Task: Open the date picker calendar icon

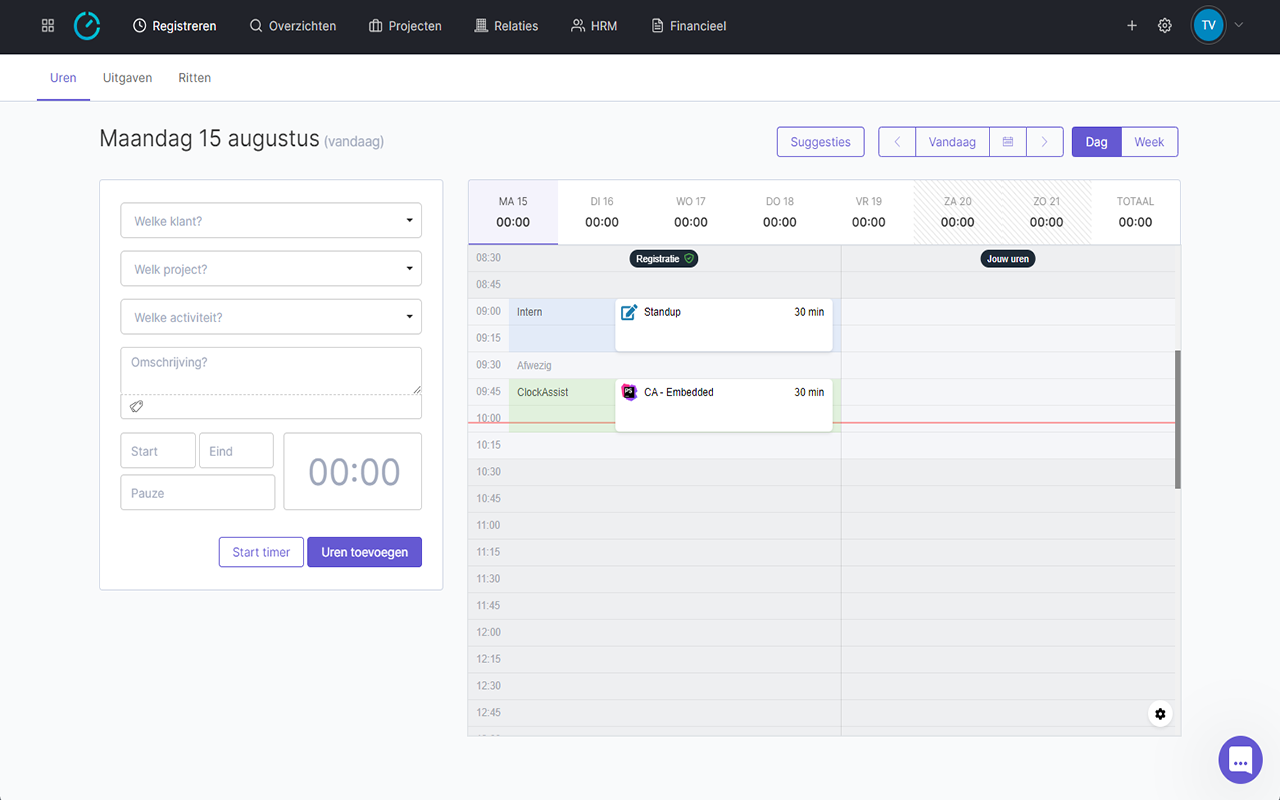Action: (x=1007, y=141)
